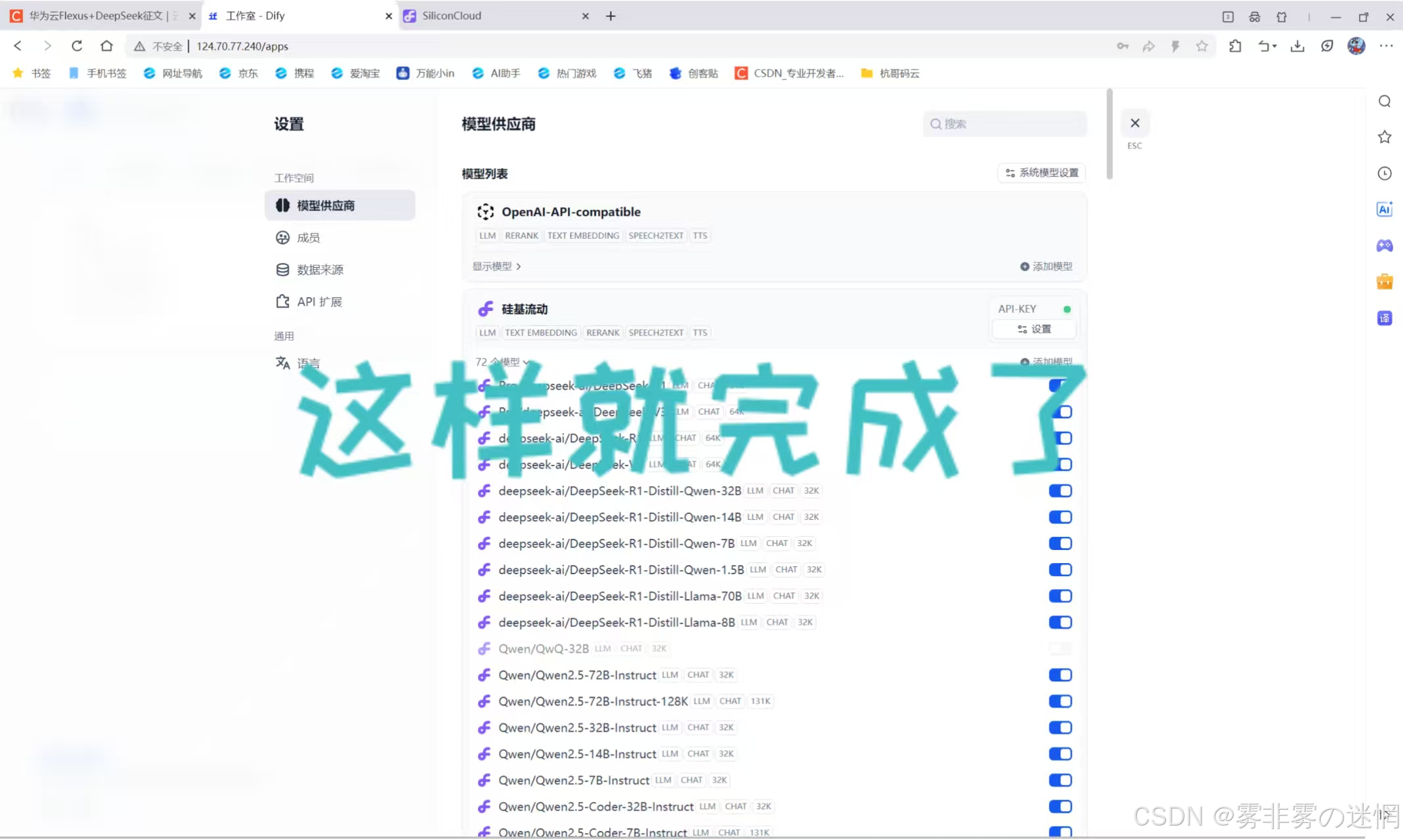Open sidebar toolbox icon
The image size is (1403, 840).
pyautogui.click(x=1385, y=282)
